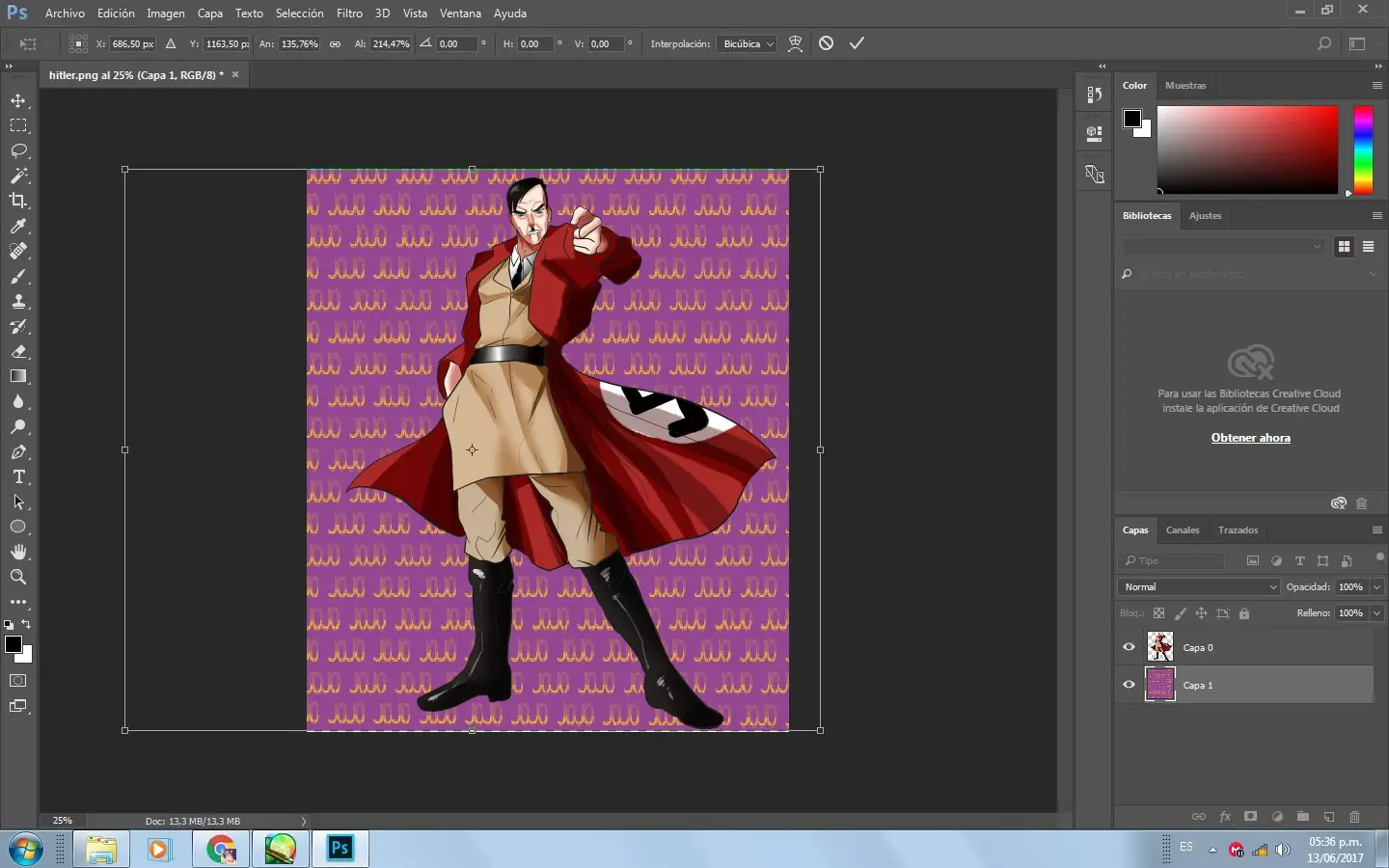The height and width of the screenshot is (868, 1389).
Task: Open the Relleno slider dropdown arrow
Action: click(1376, 613)
